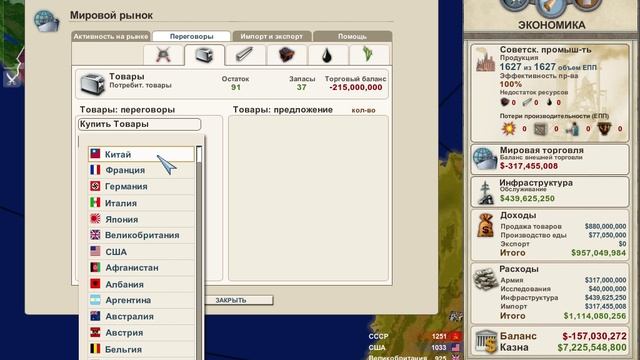Click the Запасы value 37
640x360 pixels.
pos(302,87)
